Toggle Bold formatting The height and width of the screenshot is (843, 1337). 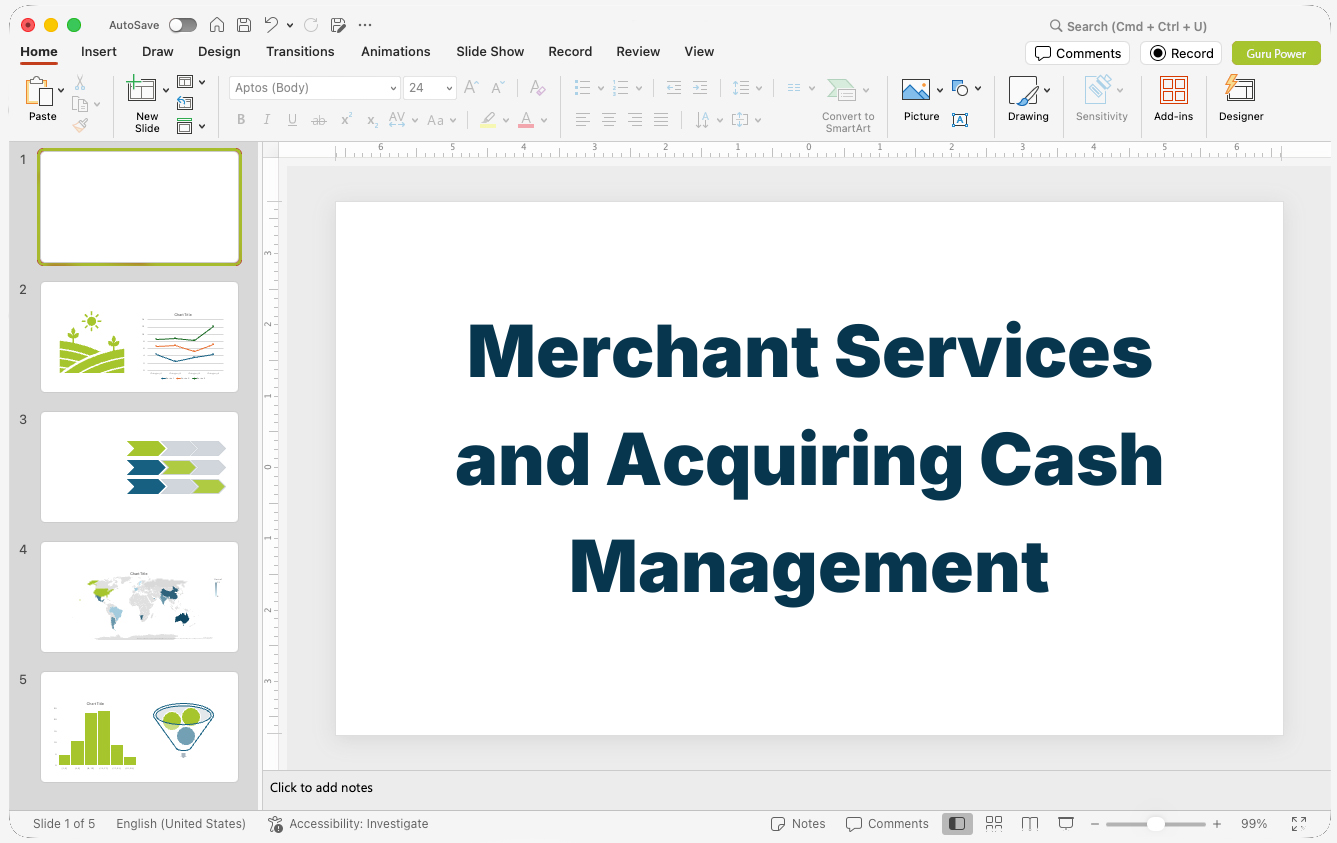pyautogui.click(x=241, y=120)
